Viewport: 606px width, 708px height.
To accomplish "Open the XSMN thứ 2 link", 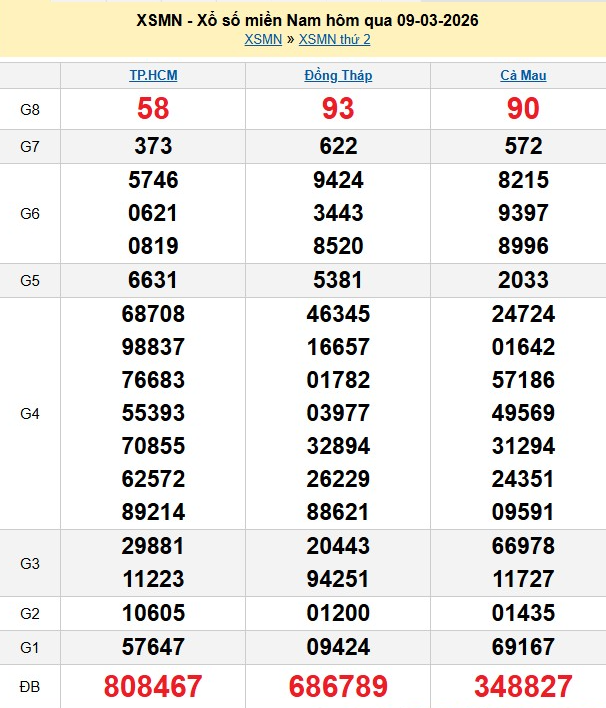I will pos(334,39).
